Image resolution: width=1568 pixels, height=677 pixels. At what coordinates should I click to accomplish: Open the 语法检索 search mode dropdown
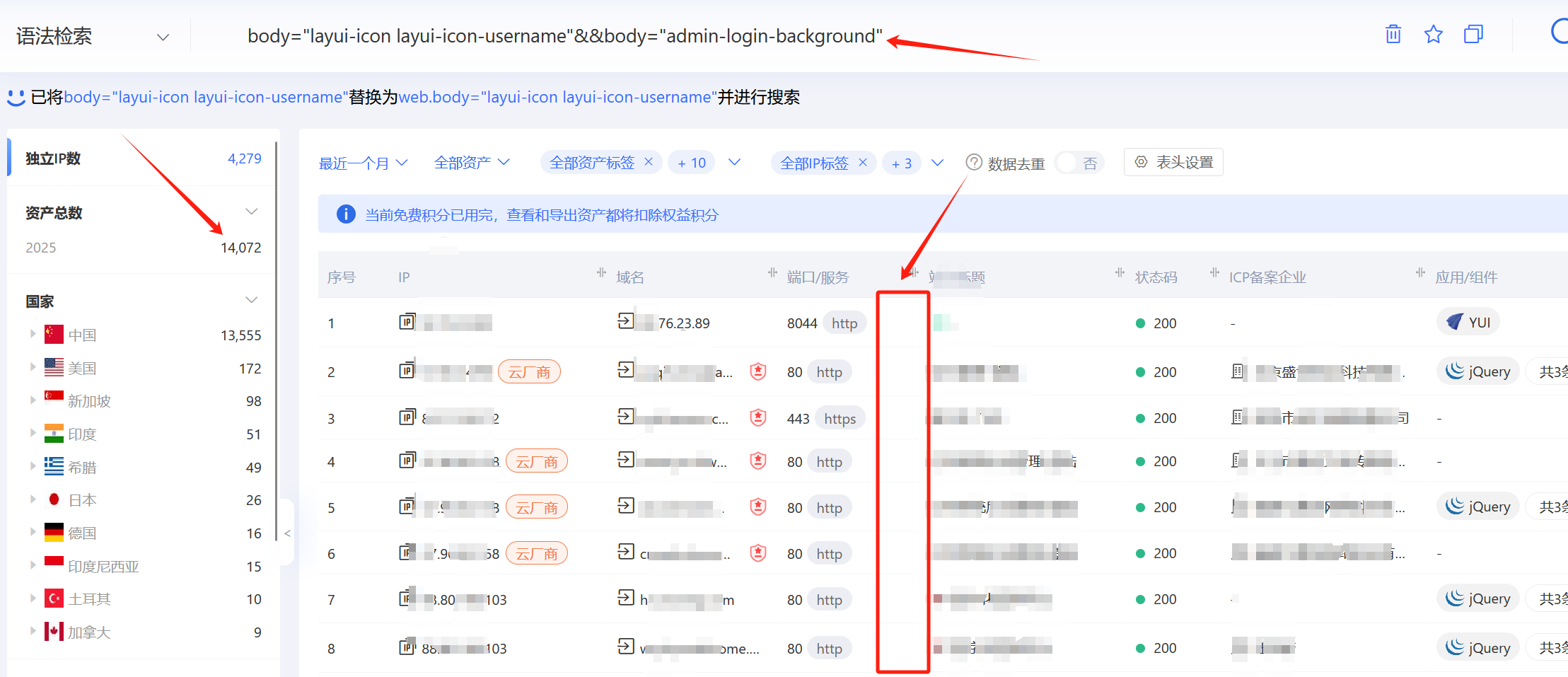pyautogui.click(x=163, y=36)
